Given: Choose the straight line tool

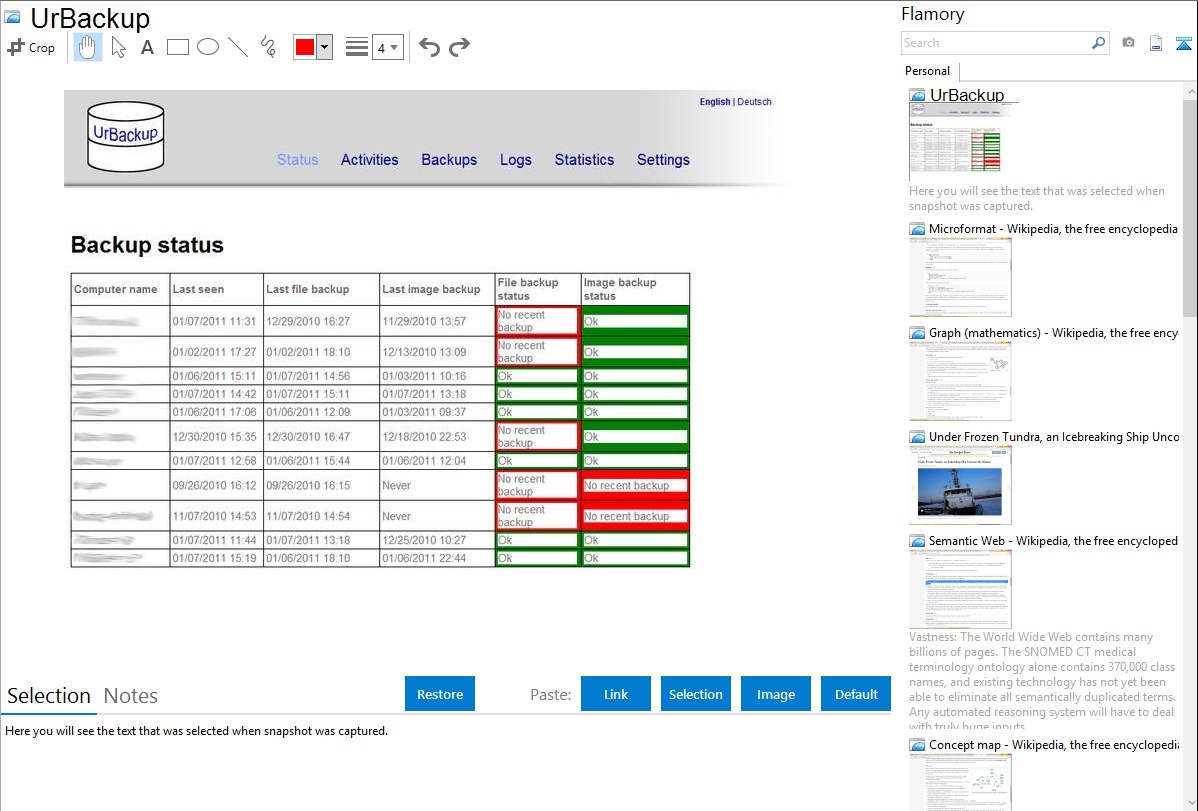Looking at the screenshot, I should pyautogui.click(x=238, y=47).
